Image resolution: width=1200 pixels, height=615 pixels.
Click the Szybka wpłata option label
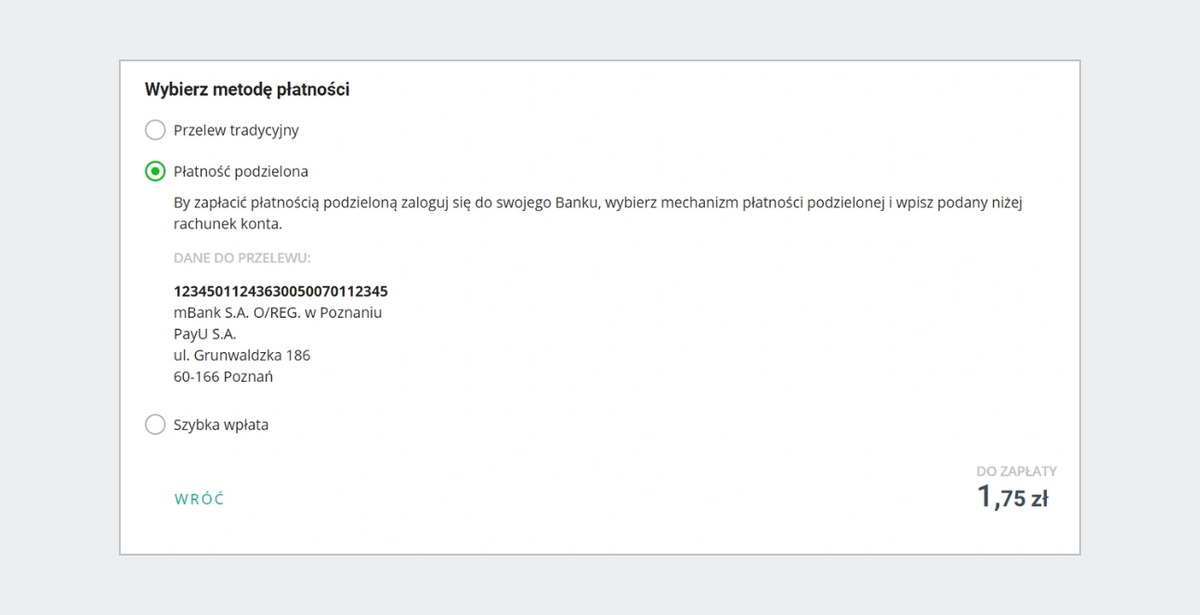[221, 425]
